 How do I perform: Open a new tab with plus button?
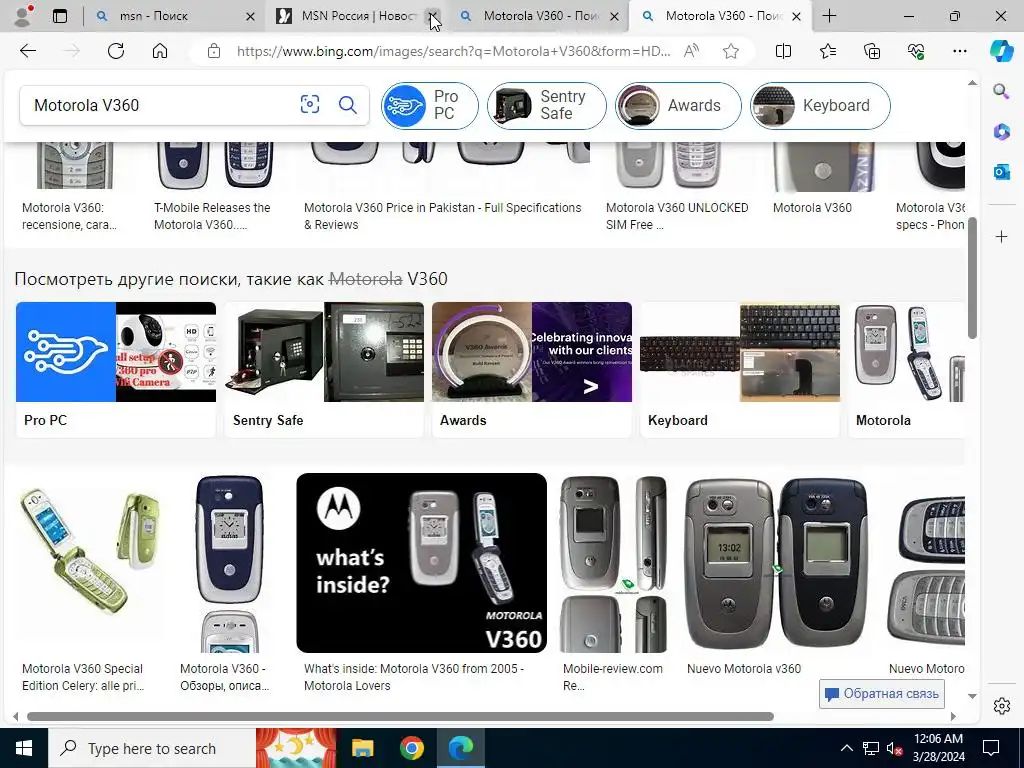coord(829,16)
